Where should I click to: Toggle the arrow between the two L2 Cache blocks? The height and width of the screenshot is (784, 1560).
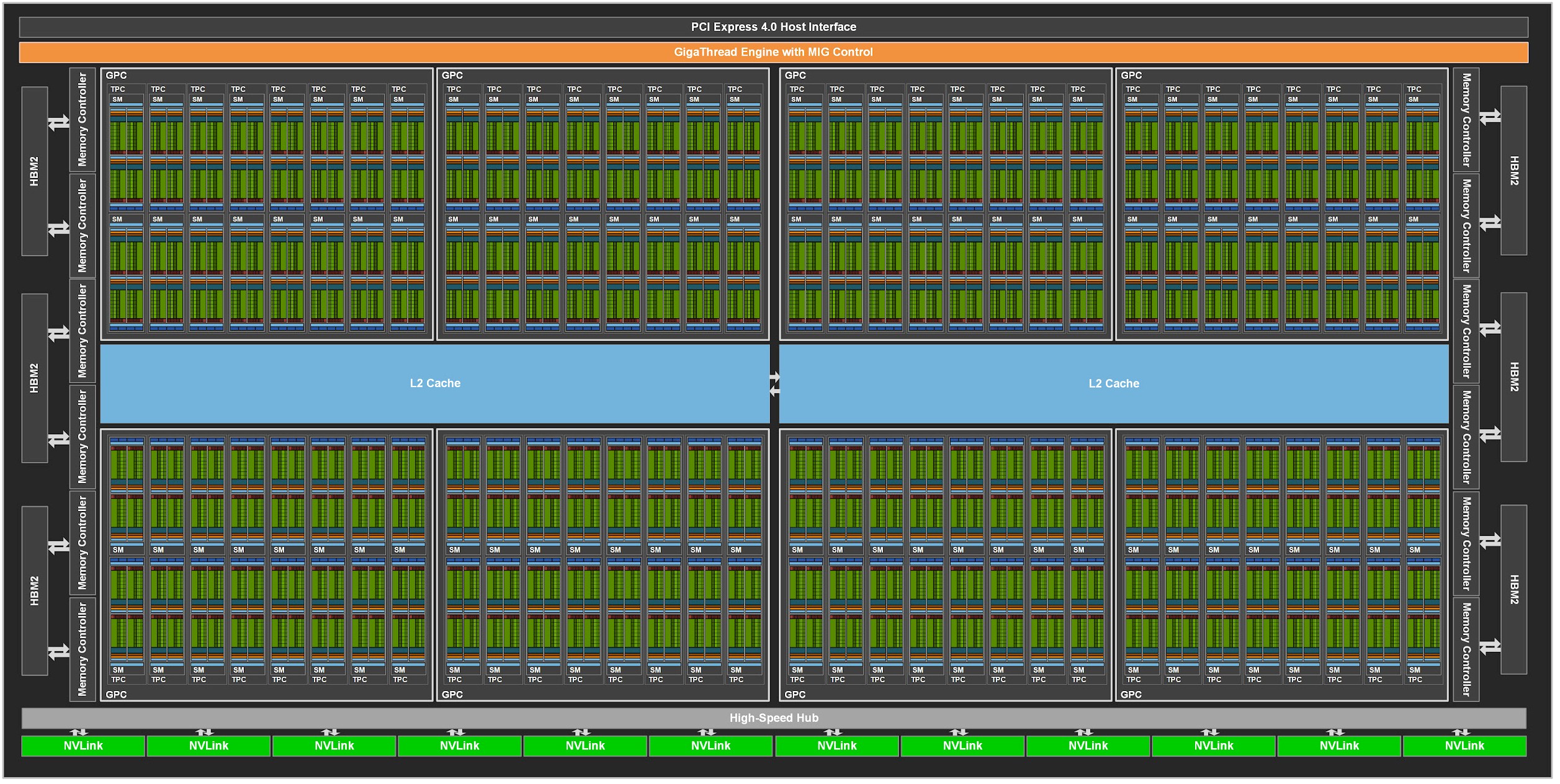tap(776, 383)
